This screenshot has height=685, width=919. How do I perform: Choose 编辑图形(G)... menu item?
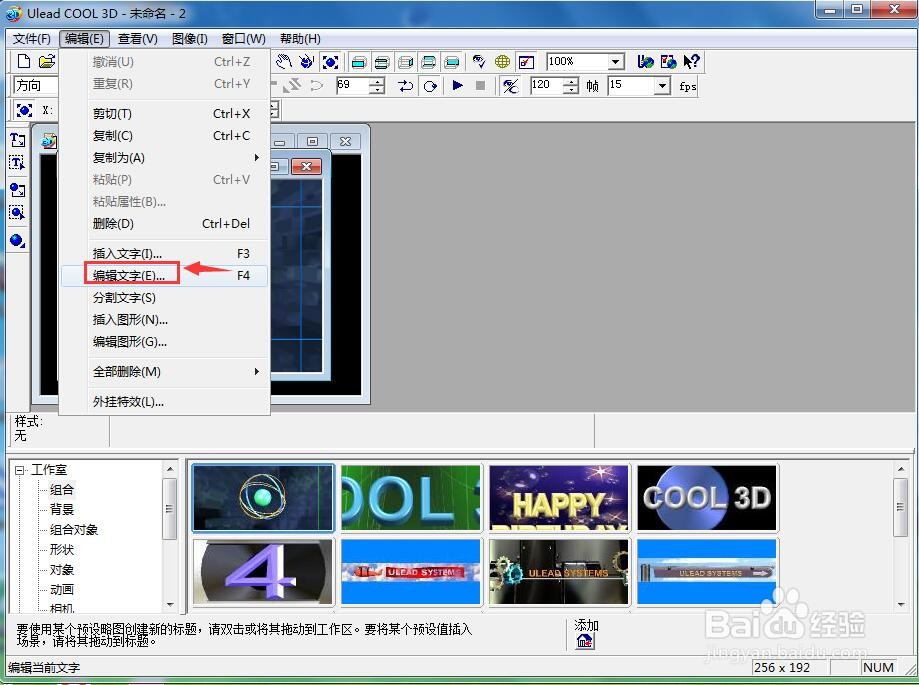coord(164,342)
